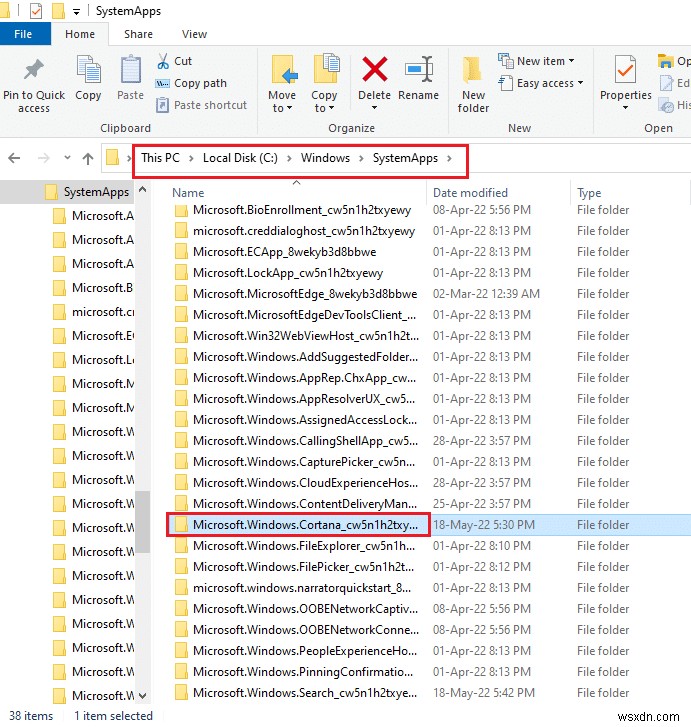This screenshot has height=727, width=691.
Task: Click the Paste clipboard icon
Action: coord(130,71)
